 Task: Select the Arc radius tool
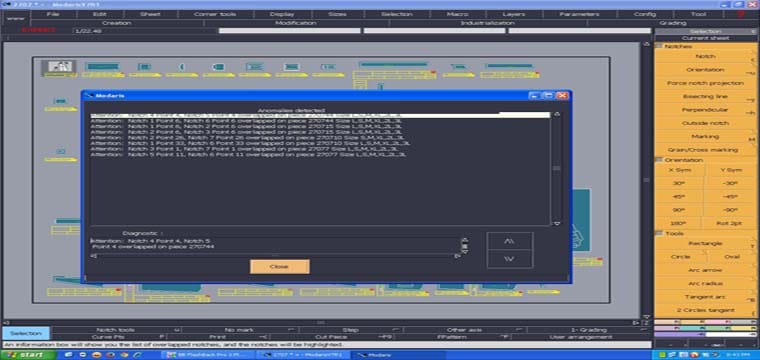click(x=705, y=283)
